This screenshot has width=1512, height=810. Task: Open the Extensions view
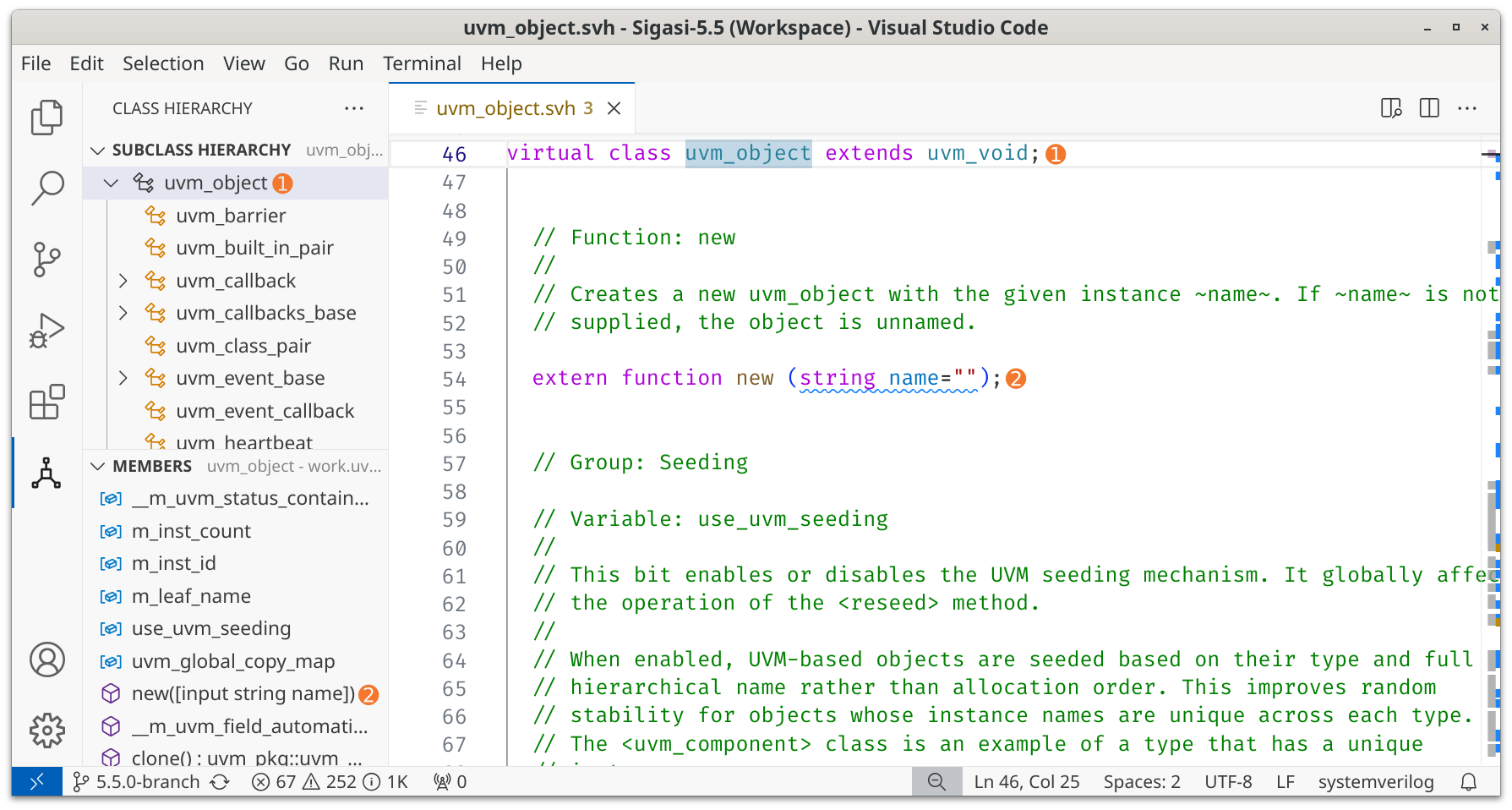click(x=46, y=402)
